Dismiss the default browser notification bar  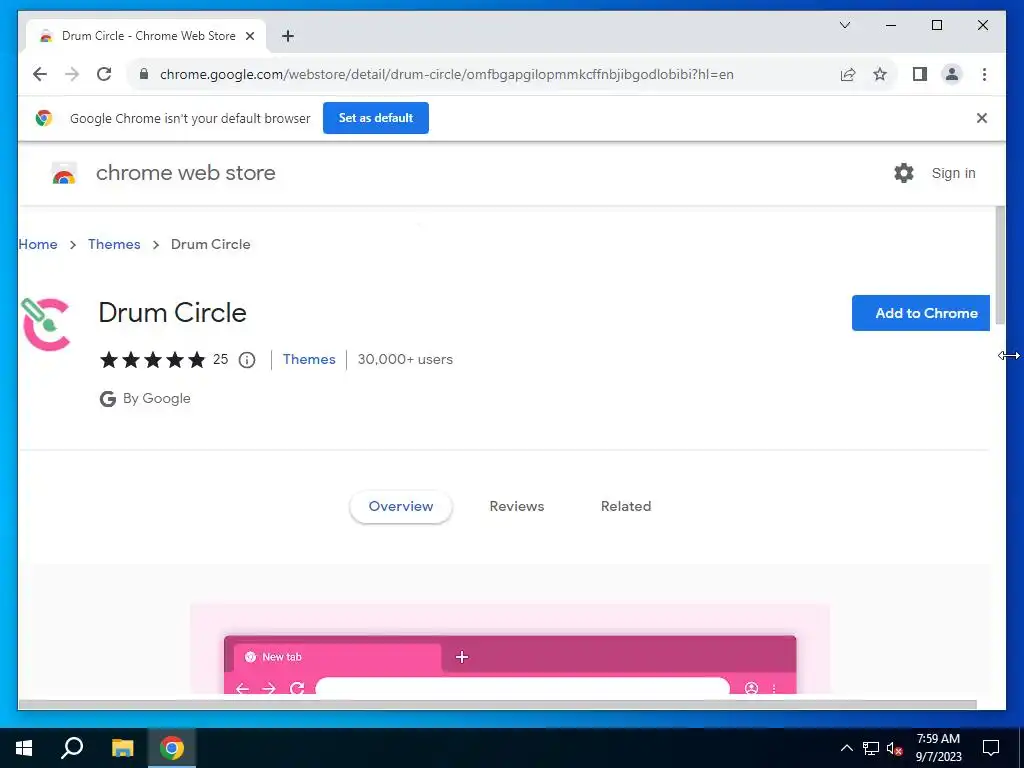982,118
